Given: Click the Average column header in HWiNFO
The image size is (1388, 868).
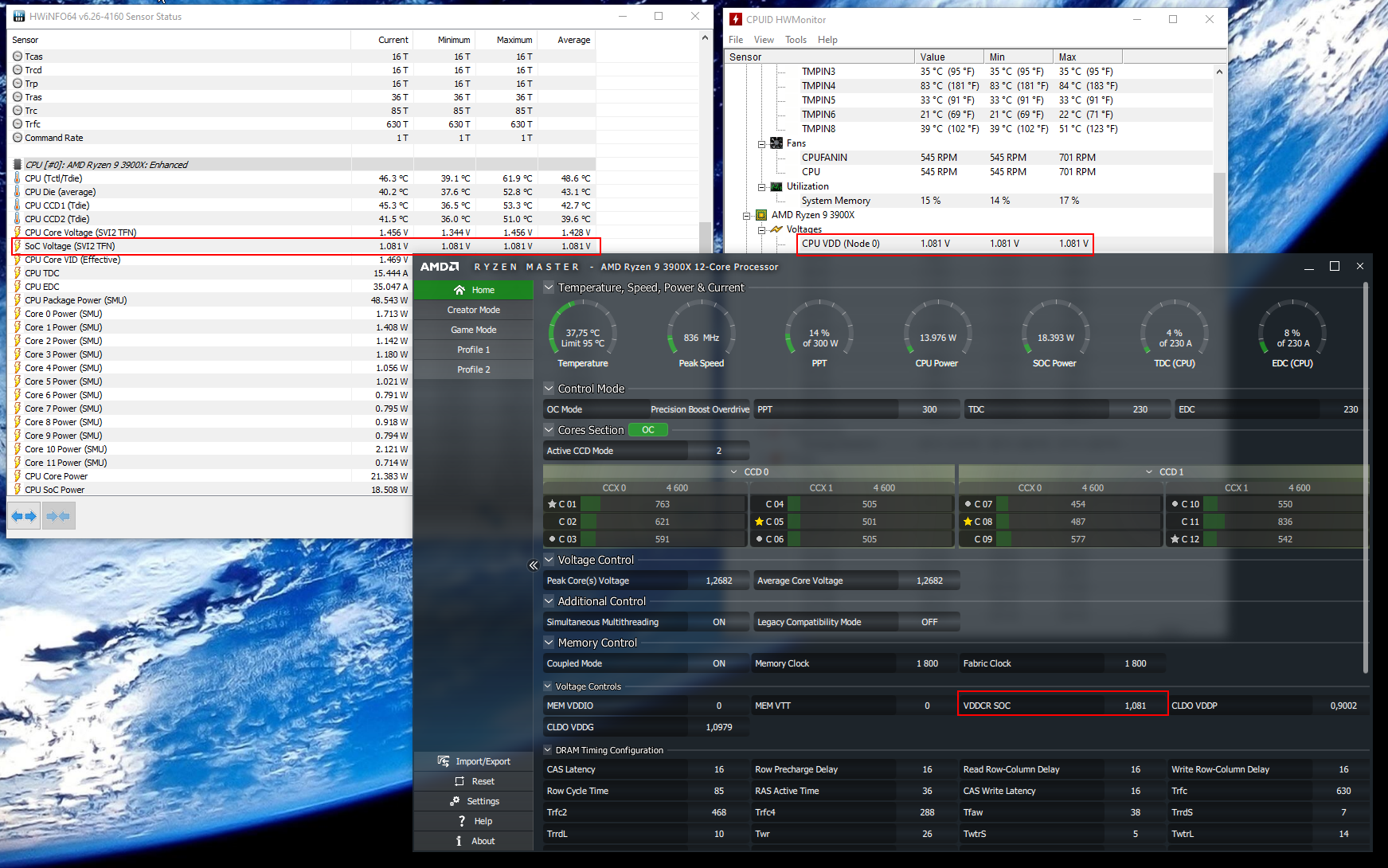Looking at the screenshot, I should 566,40.
